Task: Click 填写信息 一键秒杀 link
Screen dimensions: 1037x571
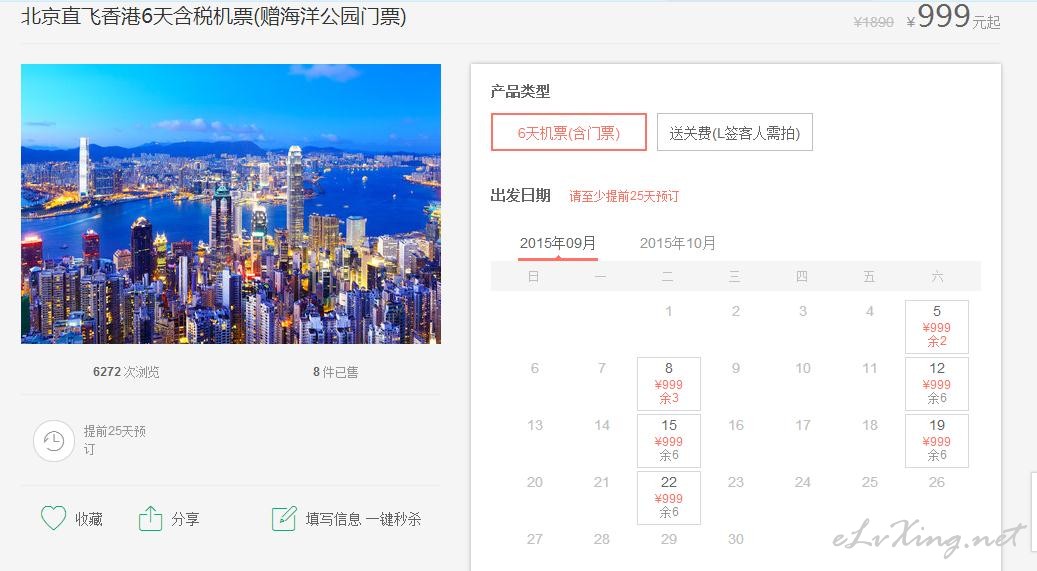Action: [363, 519]
